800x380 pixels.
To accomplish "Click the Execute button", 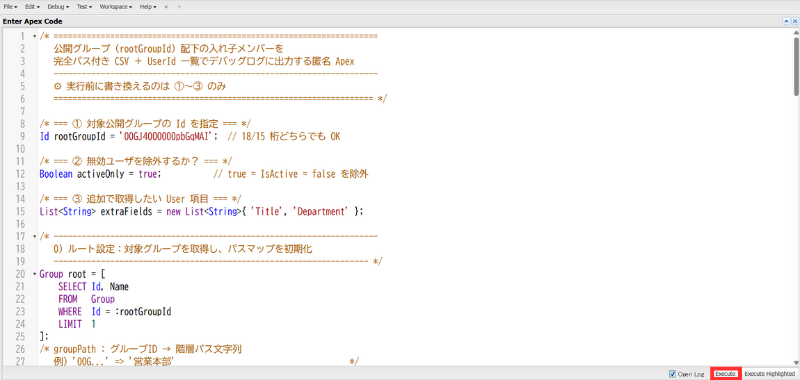I will (725, 374).
